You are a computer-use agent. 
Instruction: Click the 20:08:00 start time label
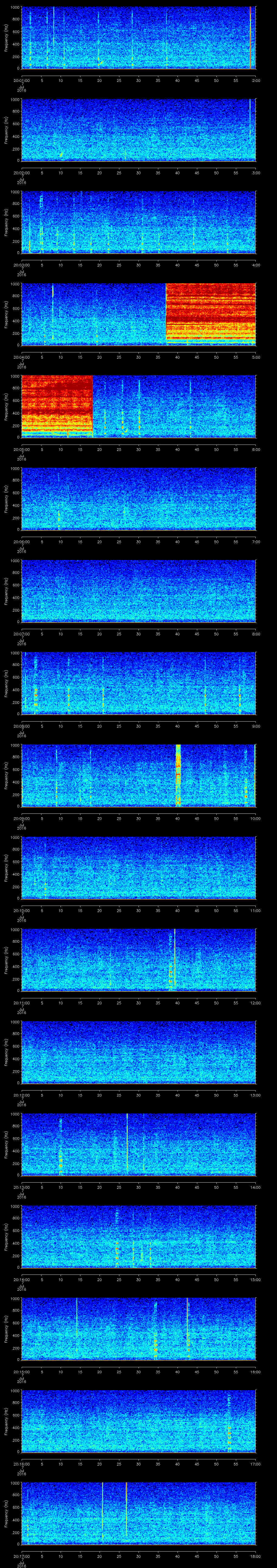click(x=21, y=726)
